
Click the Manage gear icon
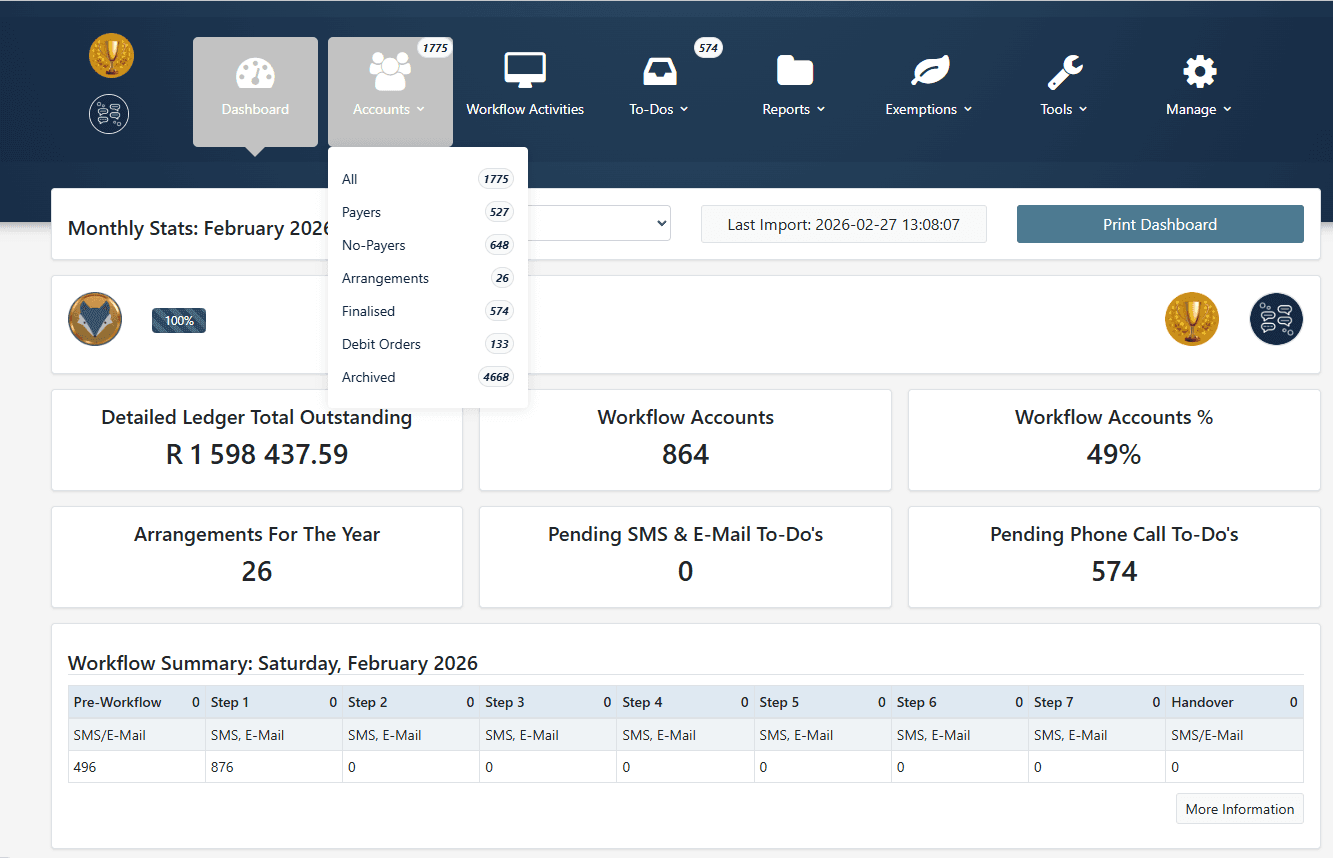(1200, 71)
